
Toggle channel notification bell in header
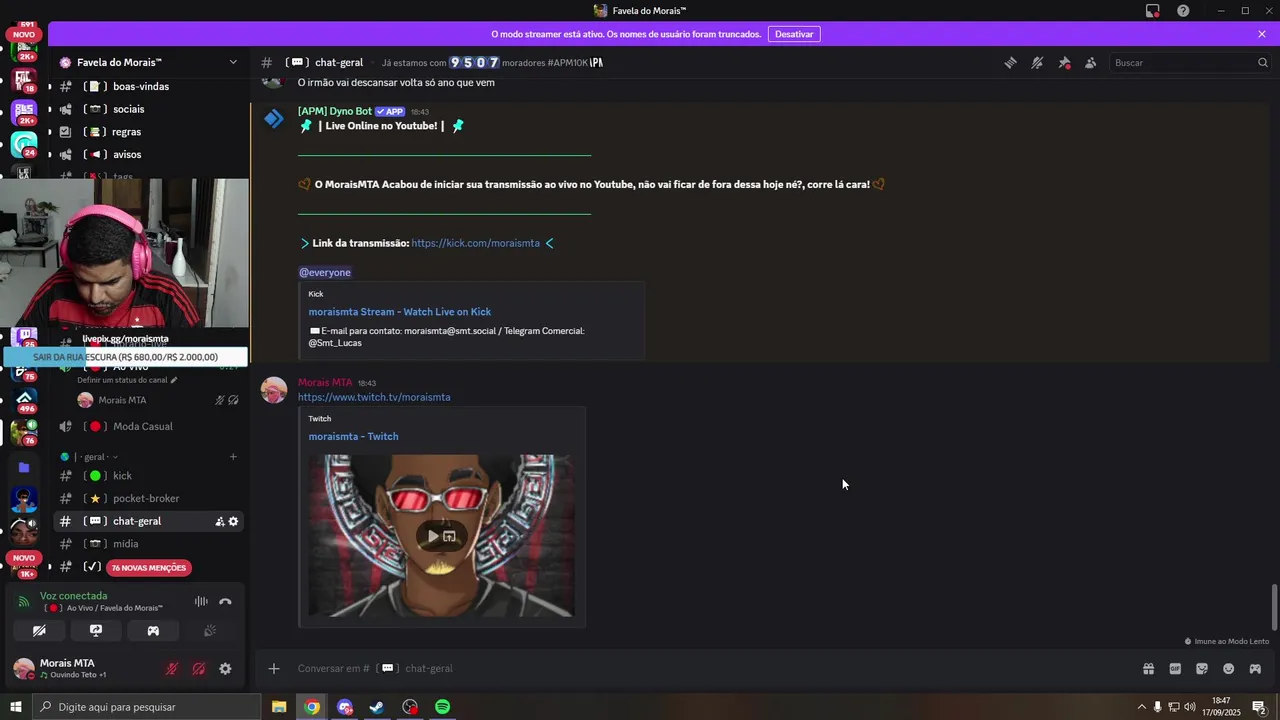coord(1037,62)
